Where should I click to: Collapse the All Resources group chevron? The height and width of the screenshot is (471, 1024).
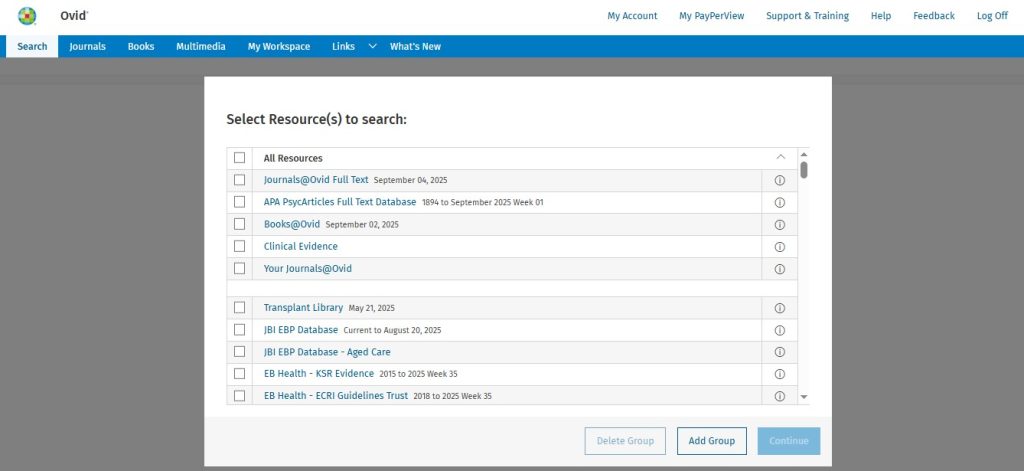780,157
